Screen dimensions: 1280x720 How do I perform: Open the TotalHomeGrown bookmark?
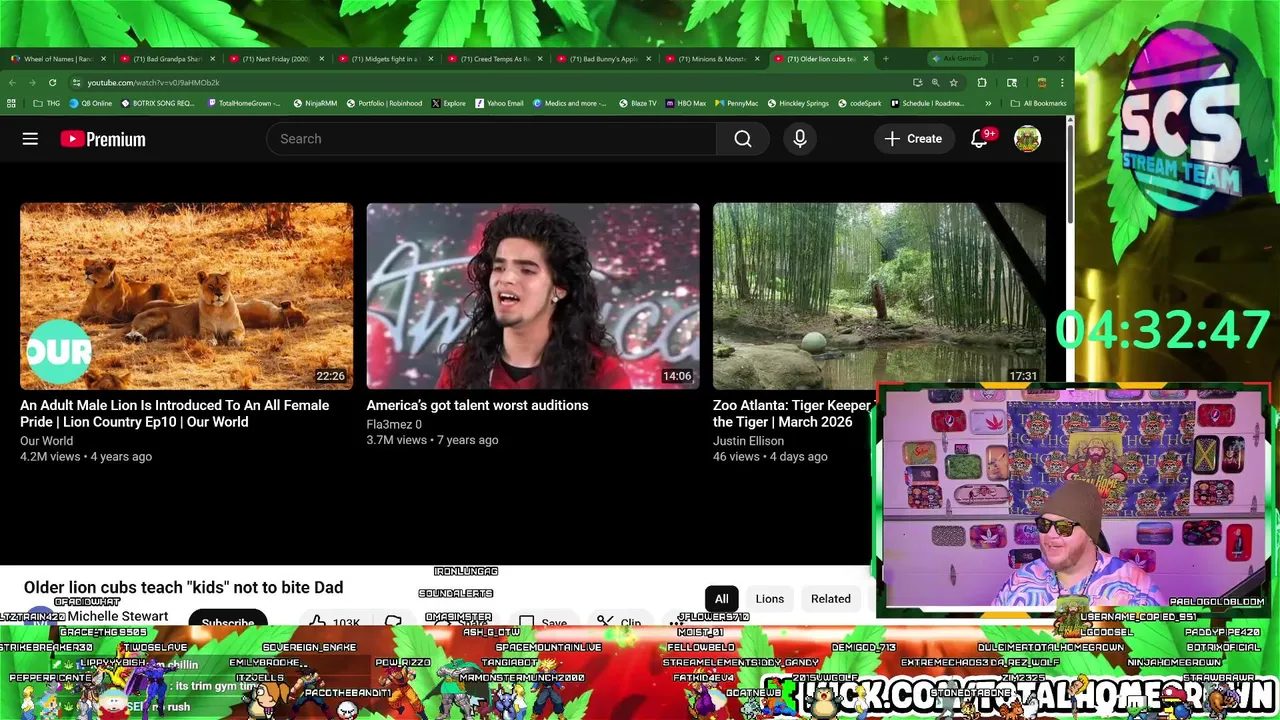click(x=244, y=103)
